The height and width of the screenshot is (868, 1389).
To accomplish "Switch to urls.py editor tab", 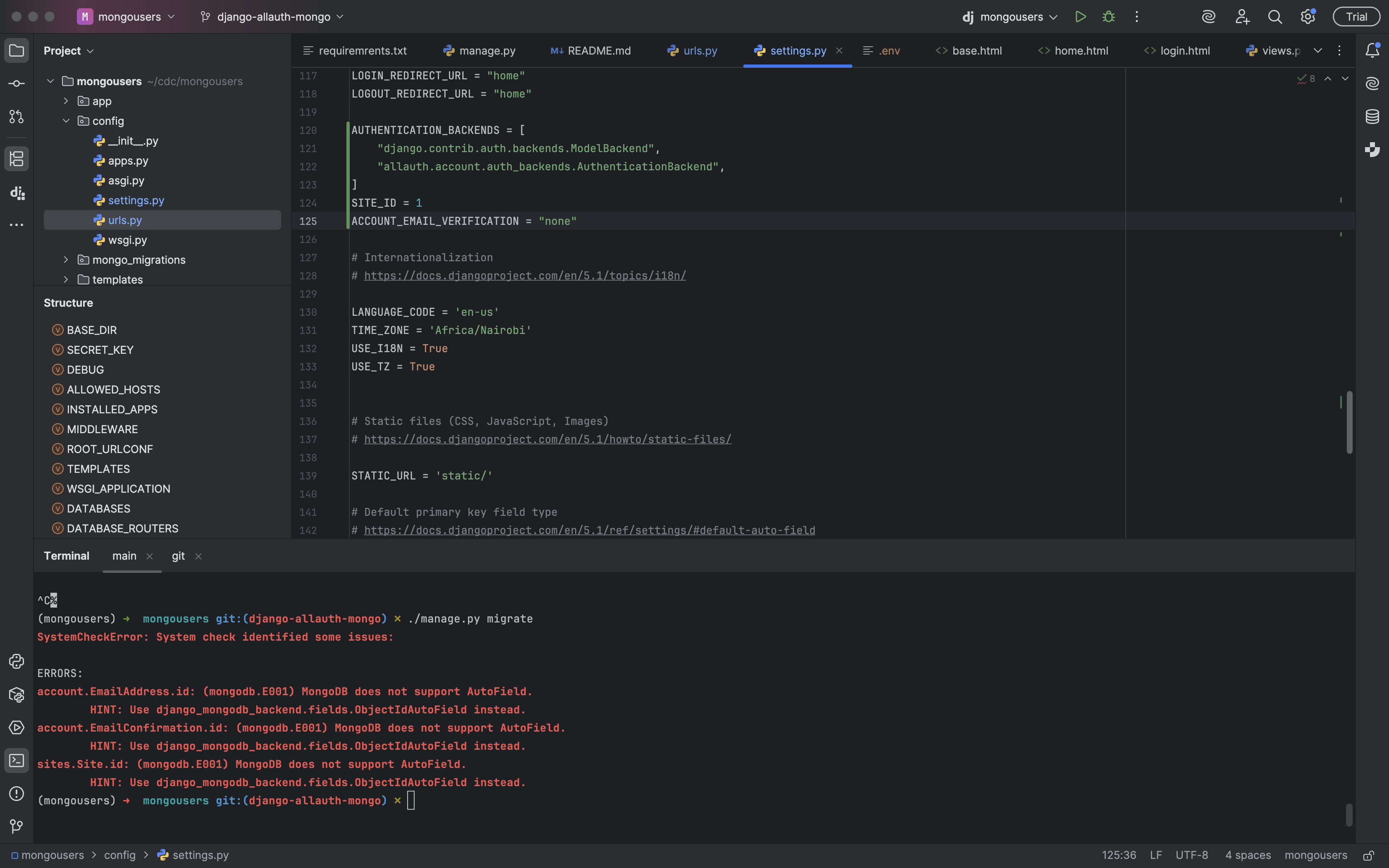I will [x=692, y=50].
